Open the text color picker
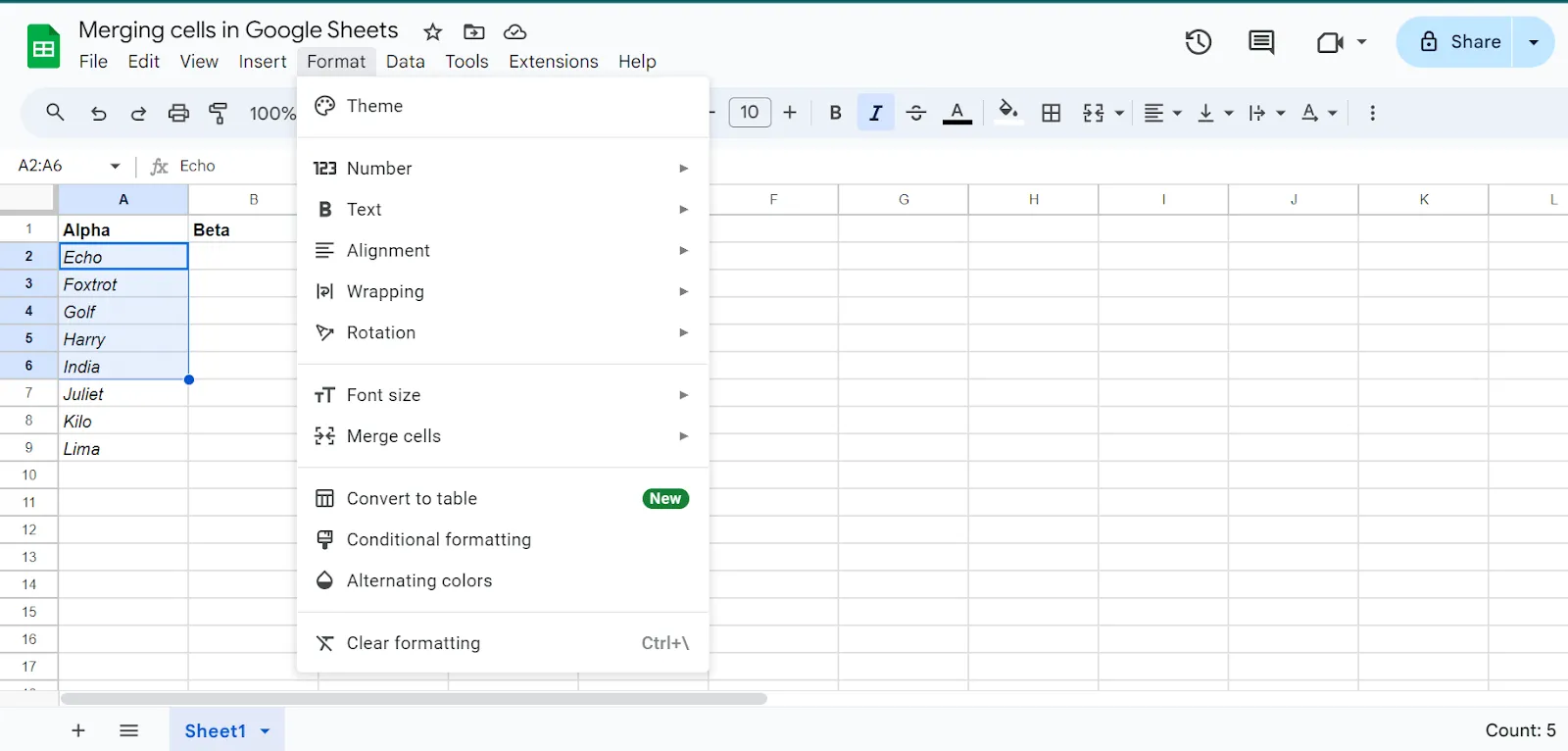 (x=957, y=113)
